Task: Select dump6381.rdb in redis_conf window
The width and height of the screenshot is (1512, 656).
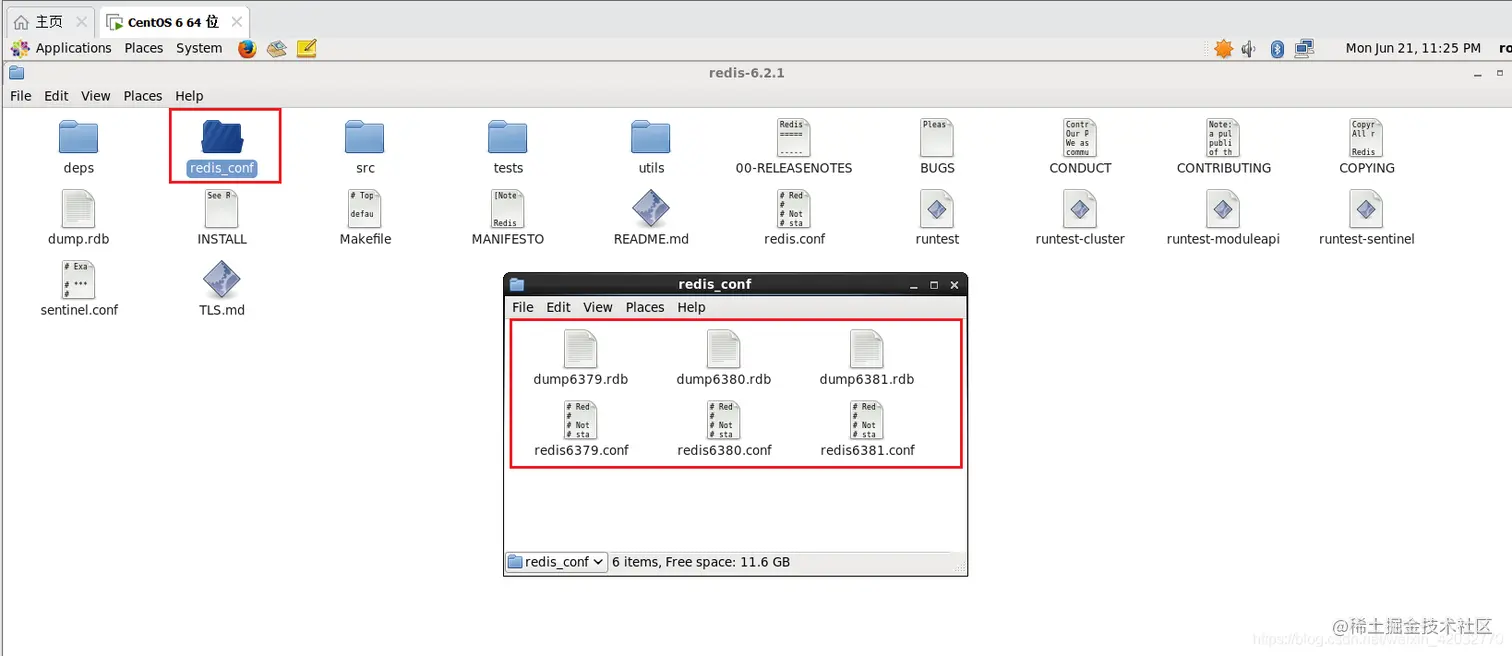Action: click(x=867, y=348)
